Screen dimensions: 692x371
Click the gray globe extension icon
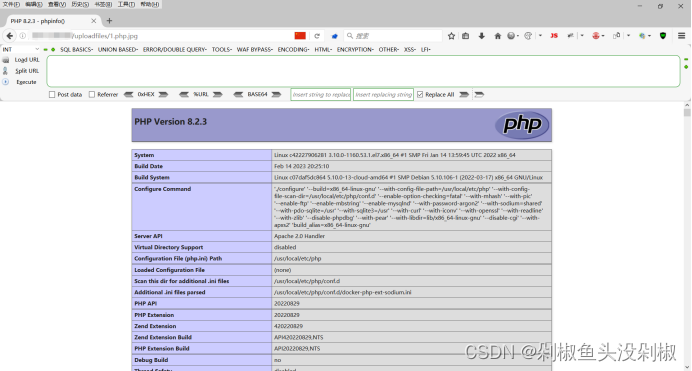coord(511,36)
